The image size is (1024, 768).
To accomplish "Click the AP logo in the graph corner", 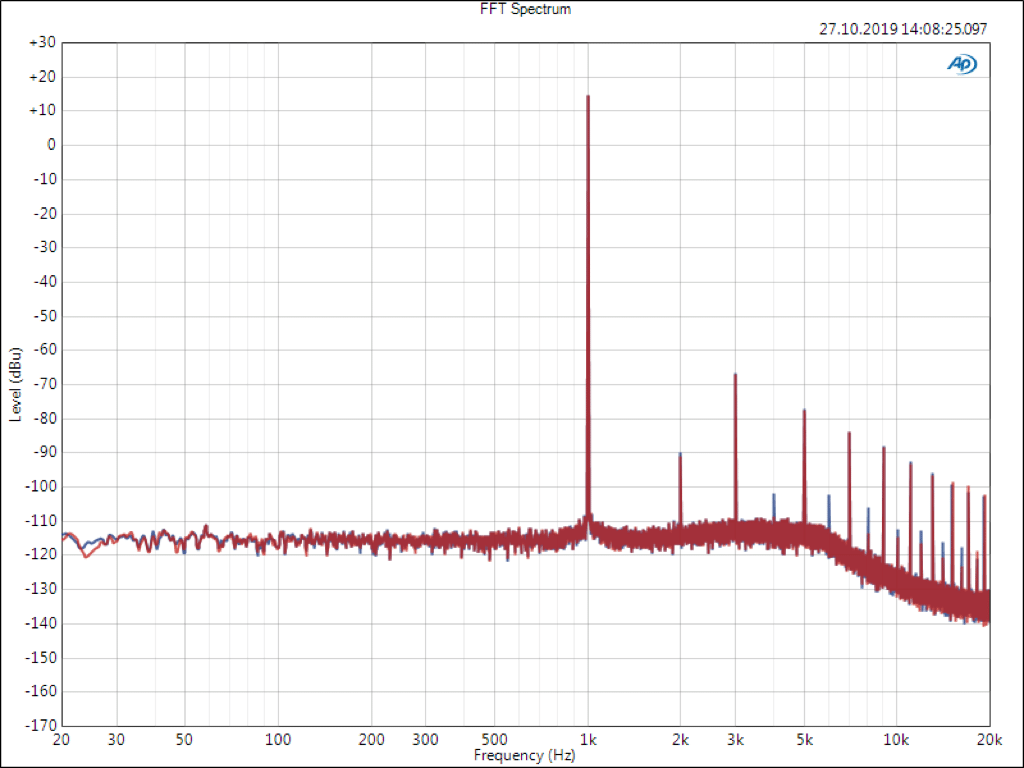I will [962, 64].
